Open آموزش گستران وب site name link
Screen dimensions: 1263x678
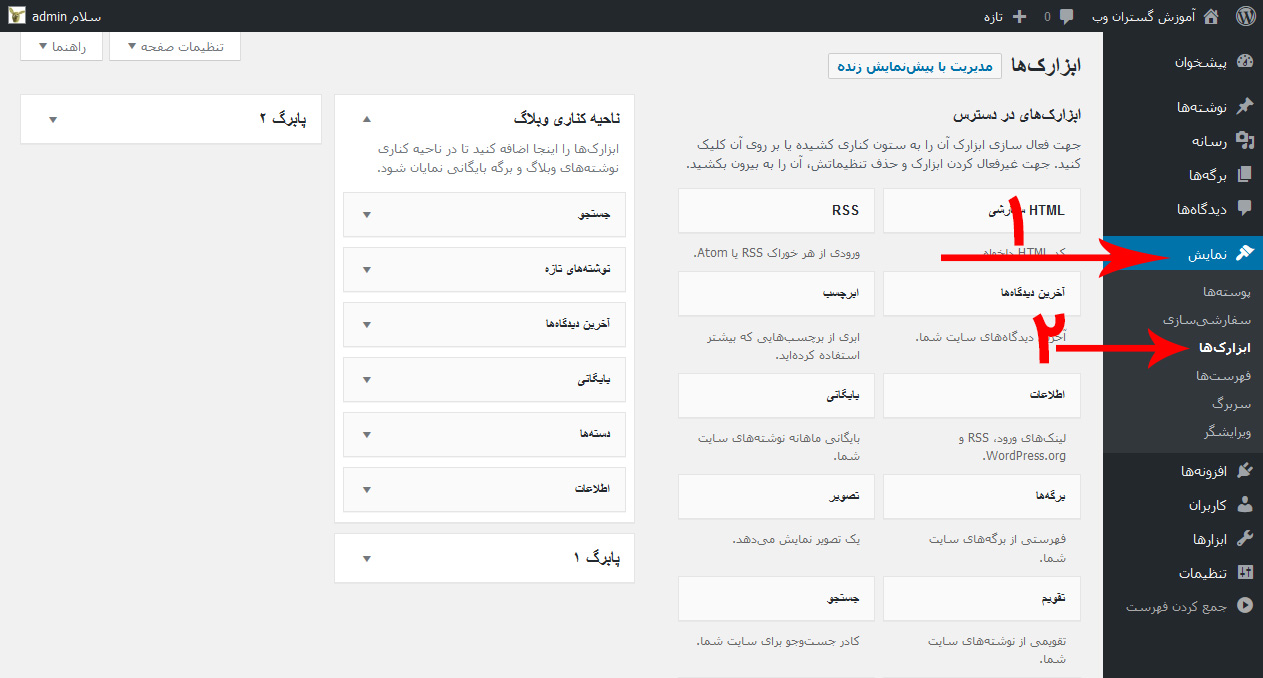[1143, 17]
